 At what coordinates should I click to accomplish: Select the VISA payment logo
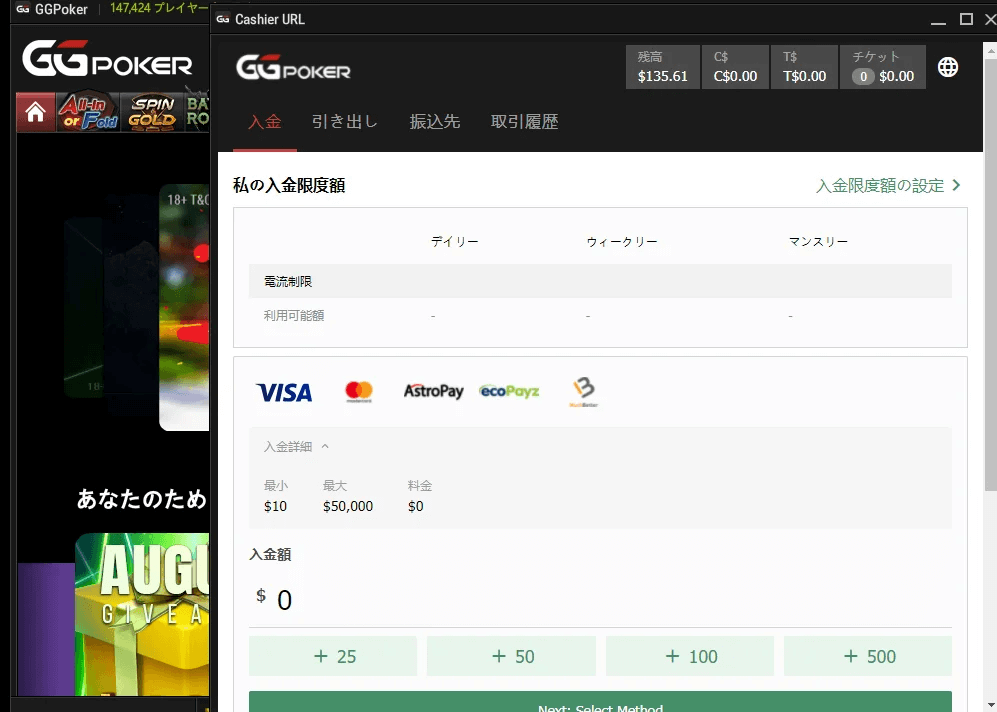(284, 392)
